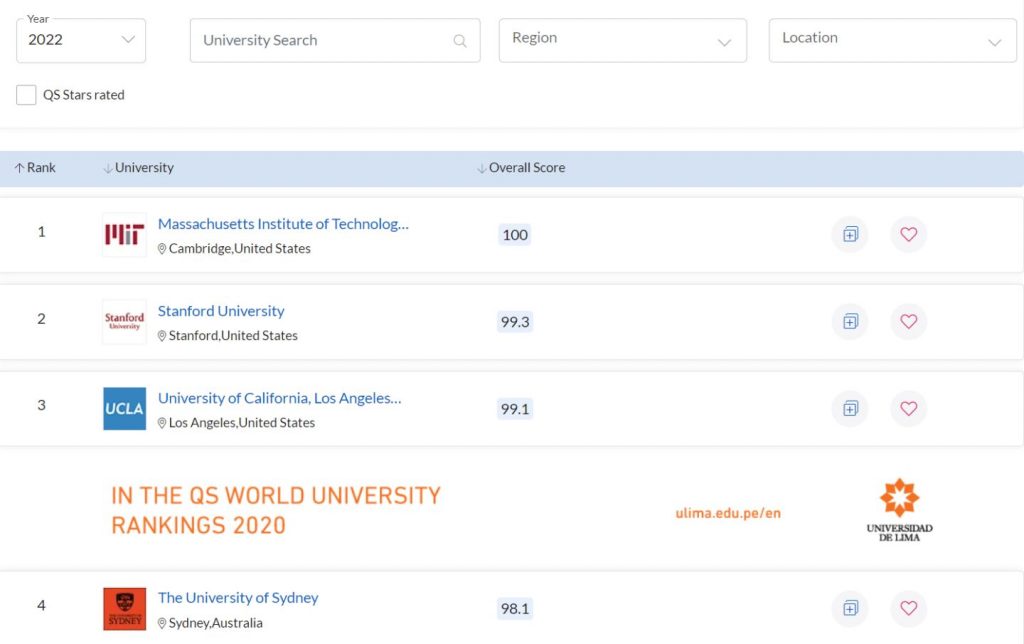Viewport: 1024px width, 644px height.
Task: Click the search magnifier icon
Action: point(460,41)
